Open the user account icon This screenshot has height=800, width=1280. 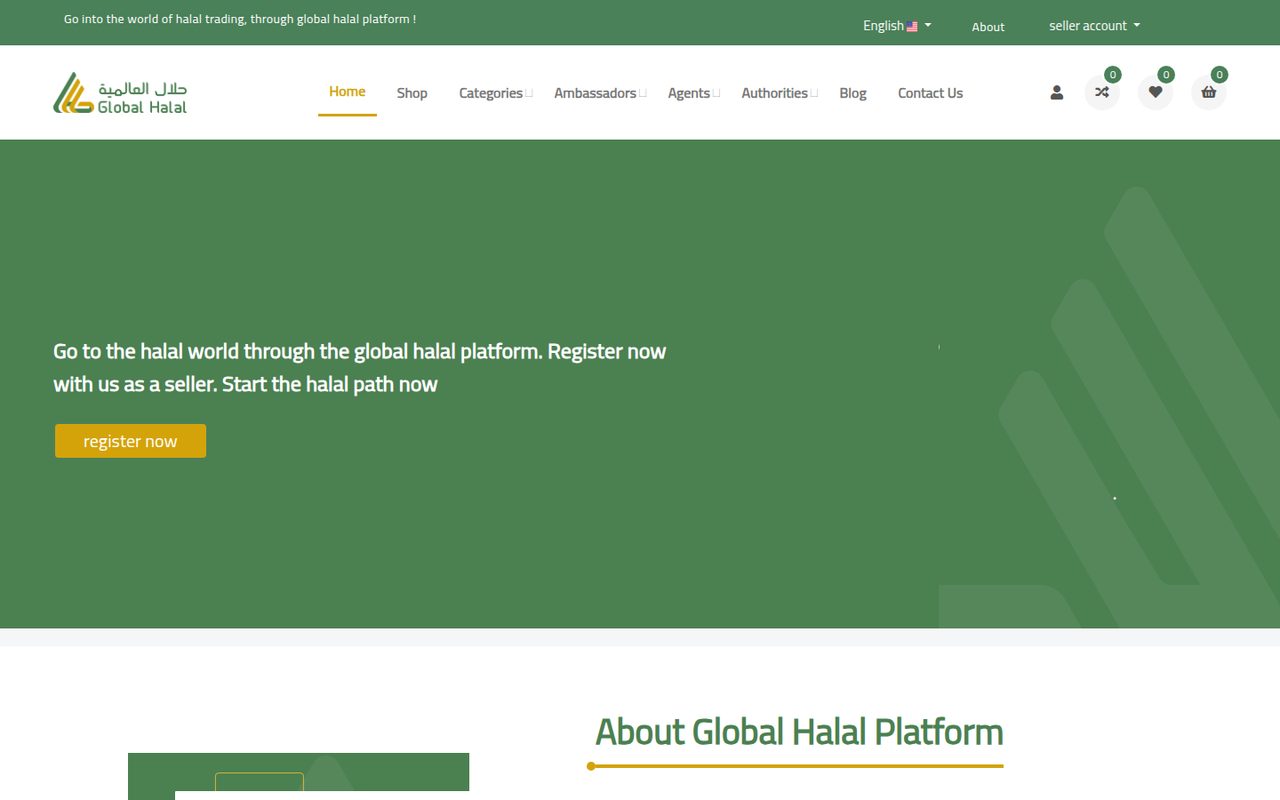1056,93
